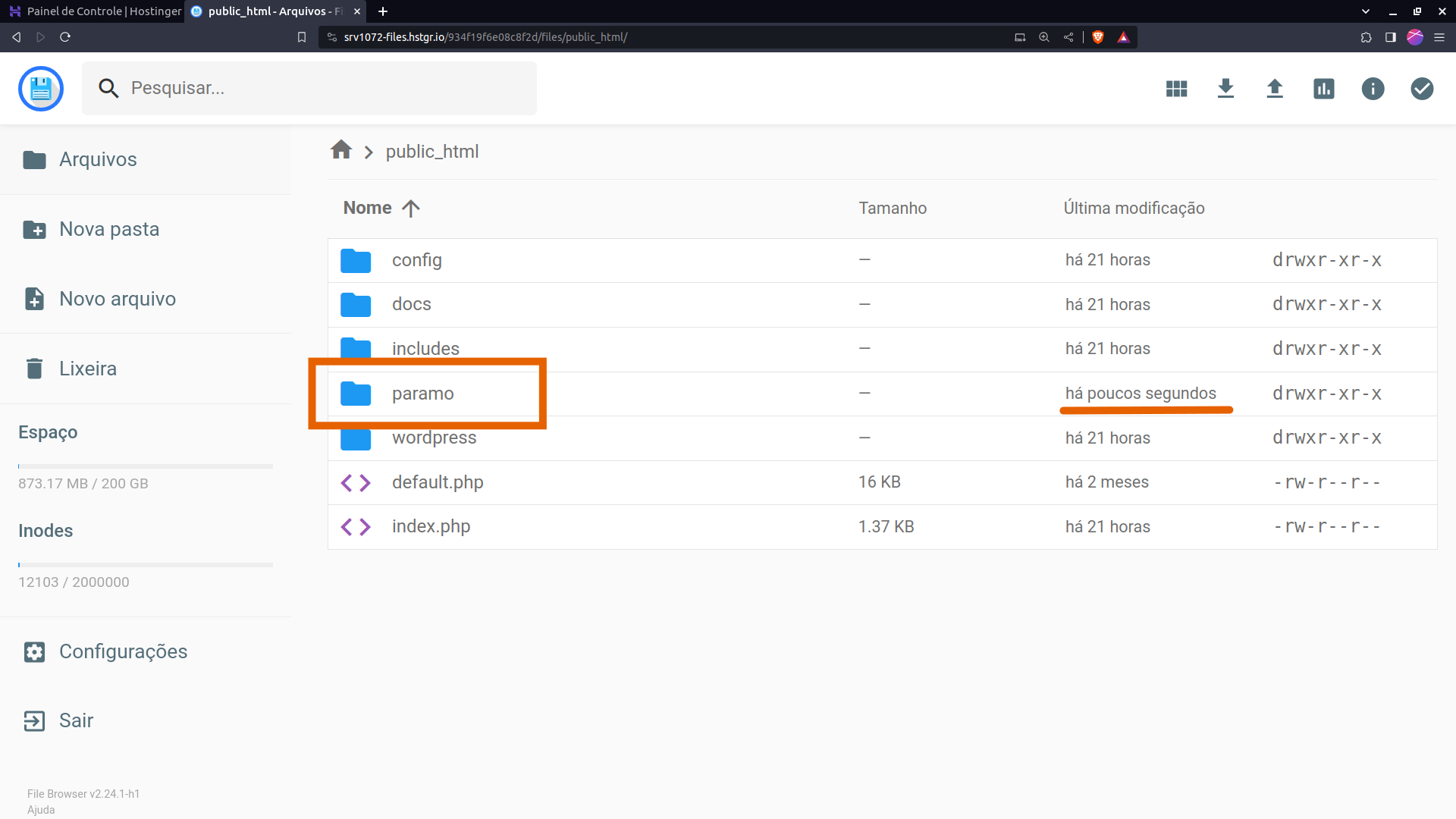1456x819 pixels.
Task: Click the Espaço usage bar
Action: [146, 466]
